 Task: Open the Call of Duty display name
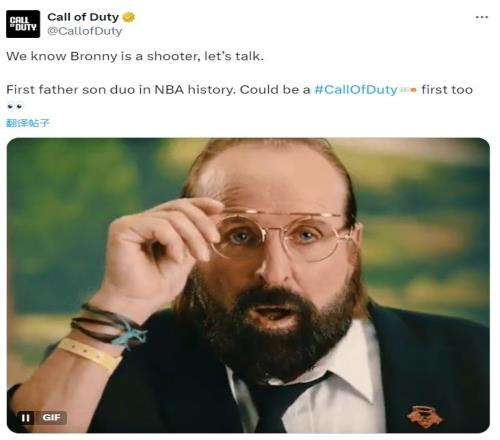[83, 17]
